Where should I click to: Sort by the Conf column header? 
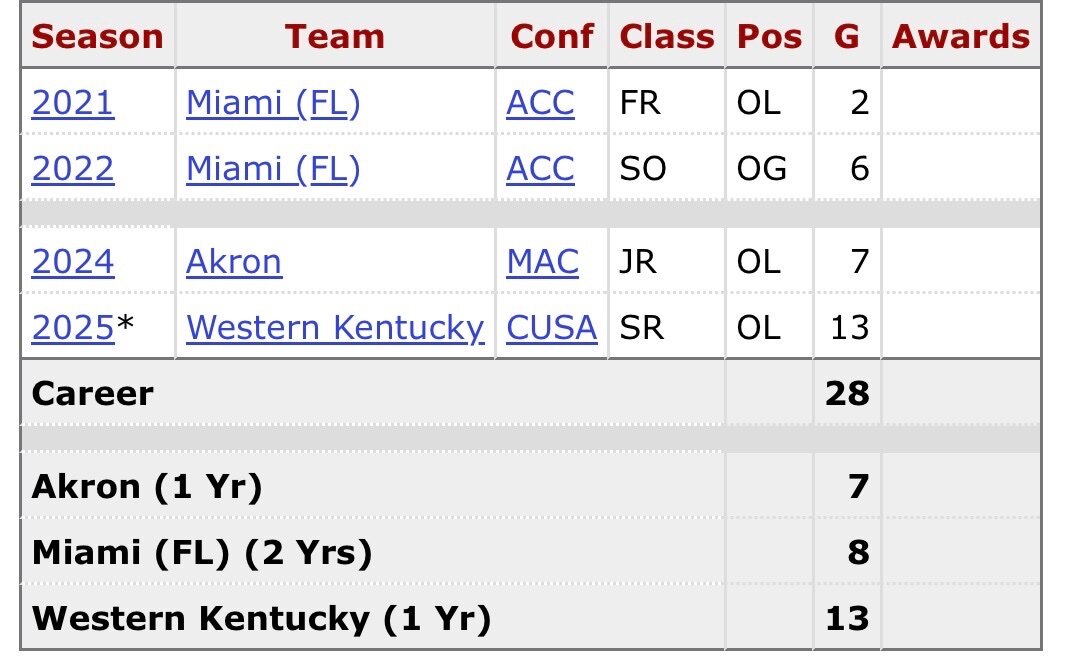[552, 37]
